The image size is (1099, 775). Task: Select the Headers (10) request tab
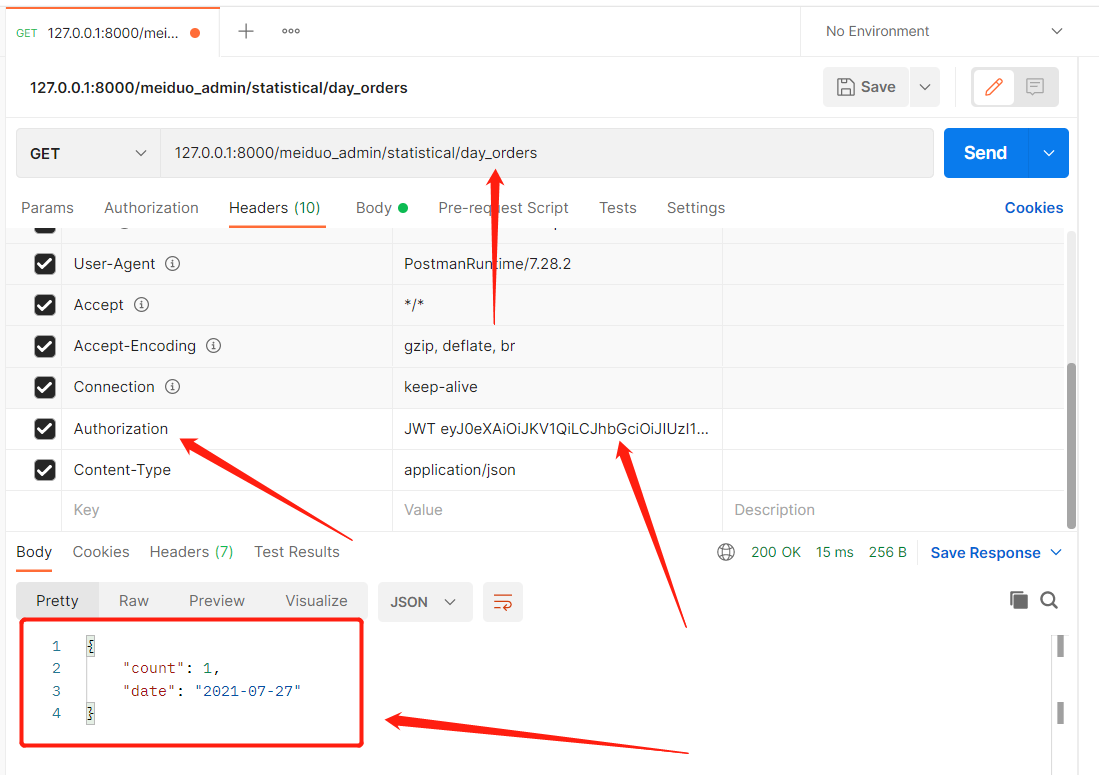tap(275, 208)
